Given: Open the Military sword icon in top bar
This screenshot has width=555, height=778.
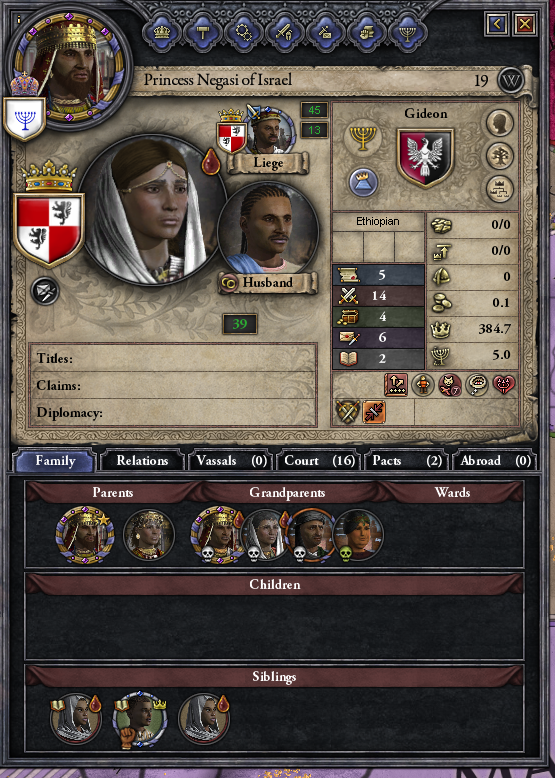Looking at the screenshot, I should 285,33.
